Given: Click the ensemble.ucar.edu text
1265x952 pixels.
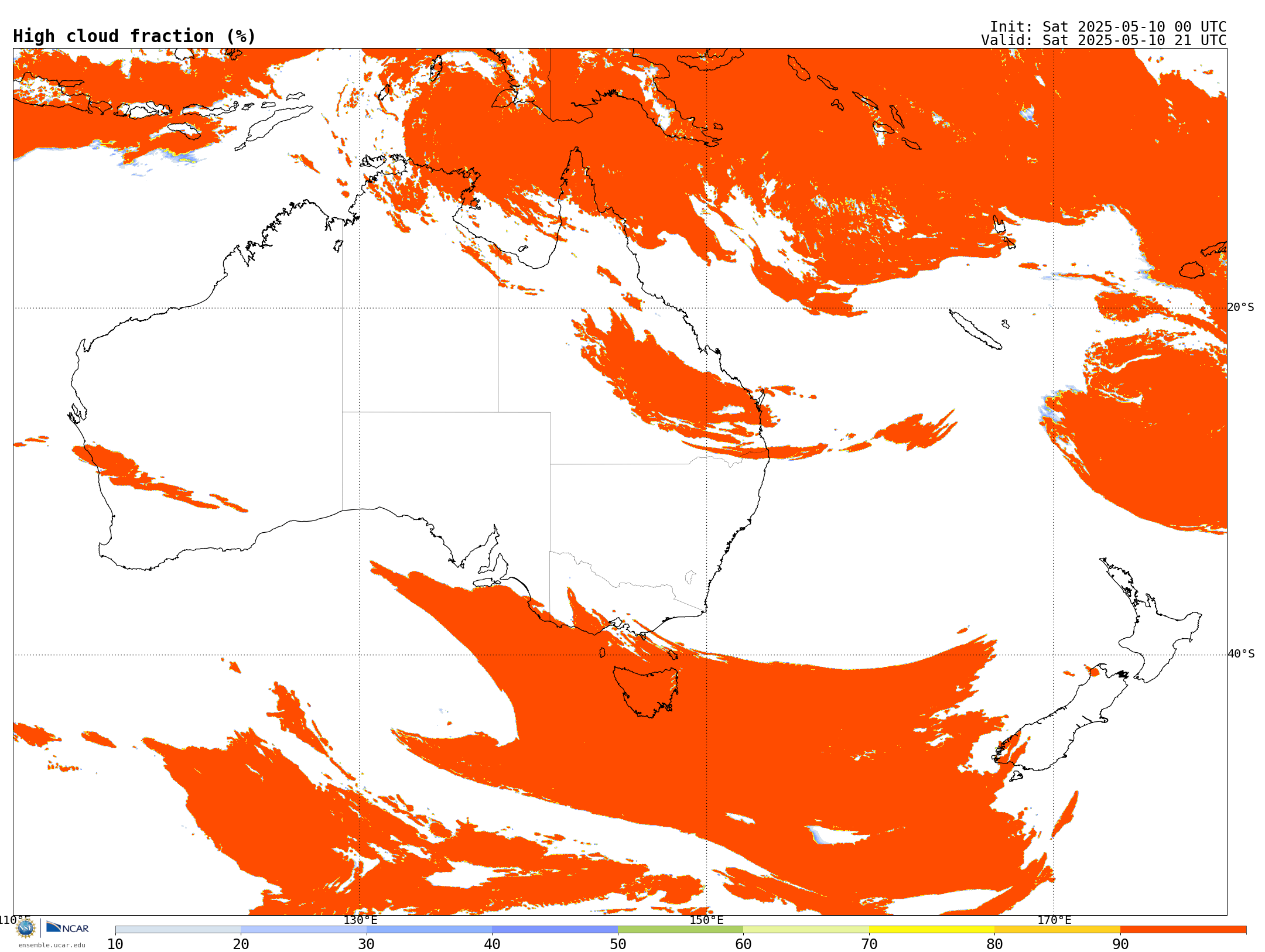Looking at the screenshot, I should click(x=52, y=945).
